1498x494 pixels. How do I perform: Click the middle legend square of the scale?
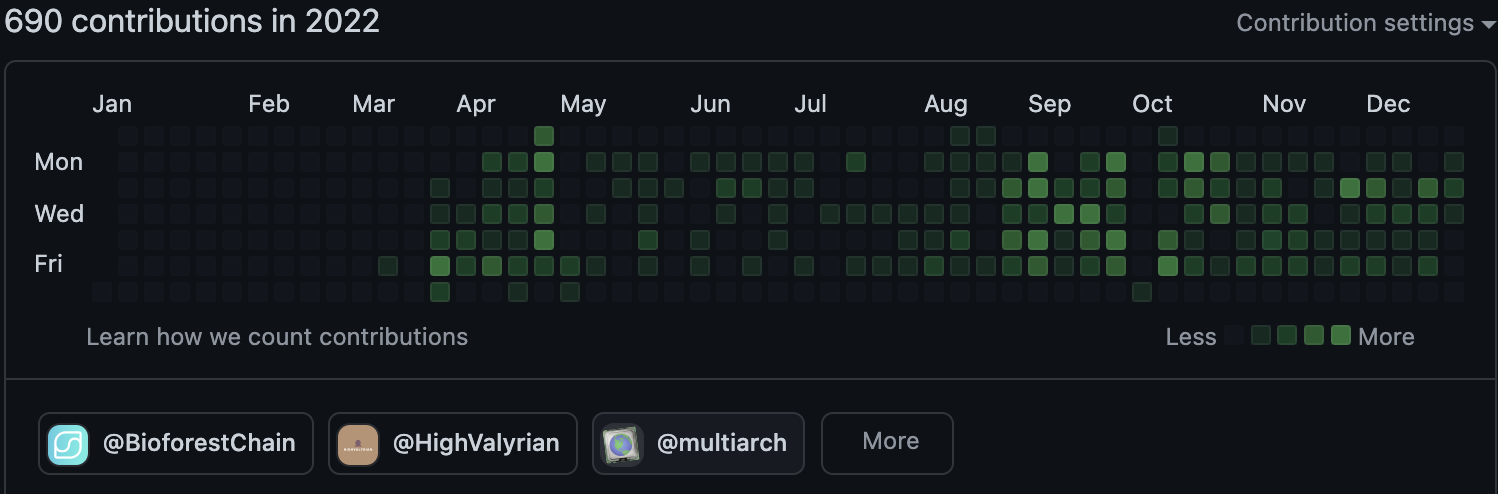[1288, 335]
